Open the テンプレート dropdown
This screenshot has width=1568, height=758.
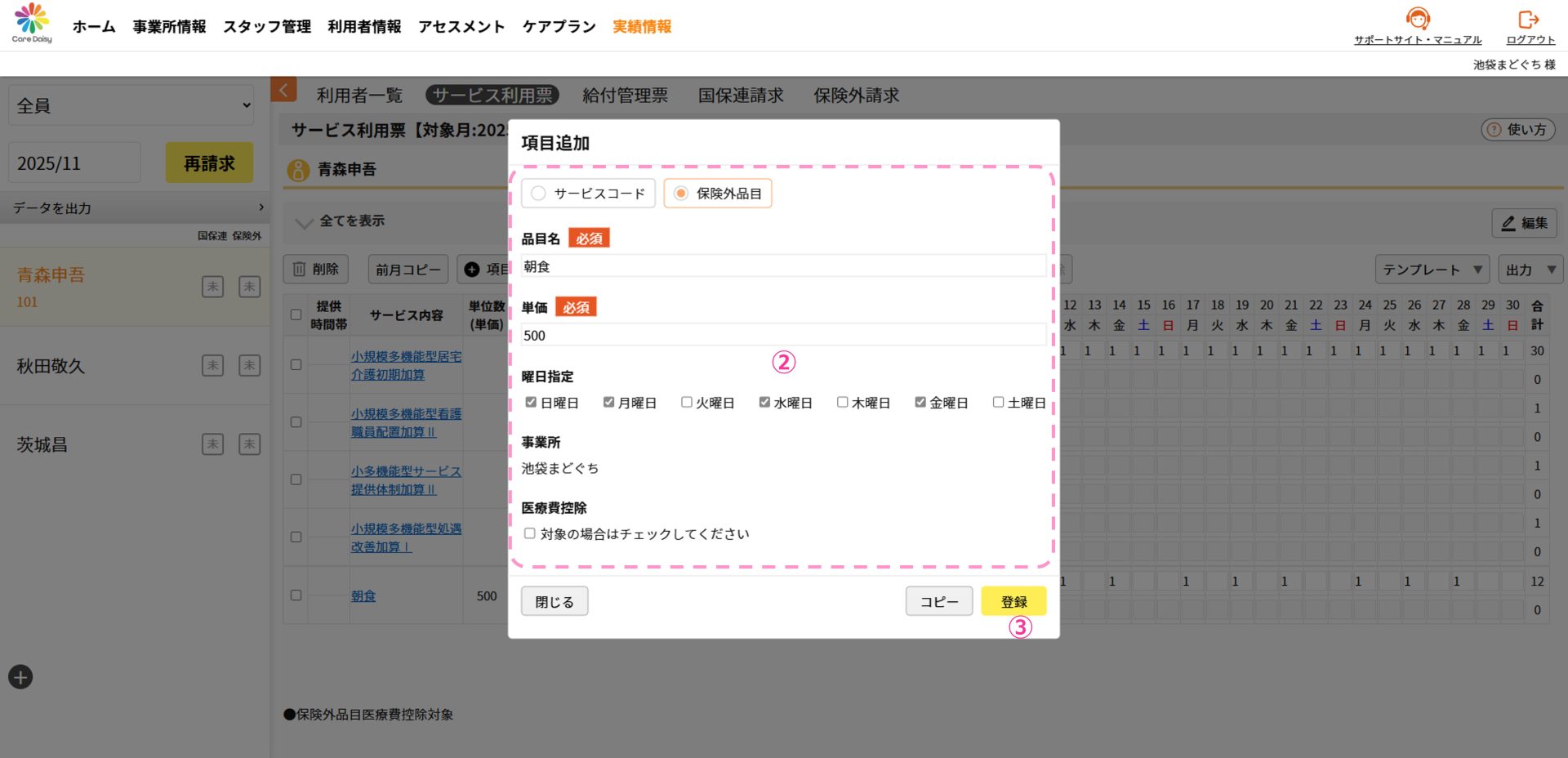pyautogui.click(x=1432, y=270)
